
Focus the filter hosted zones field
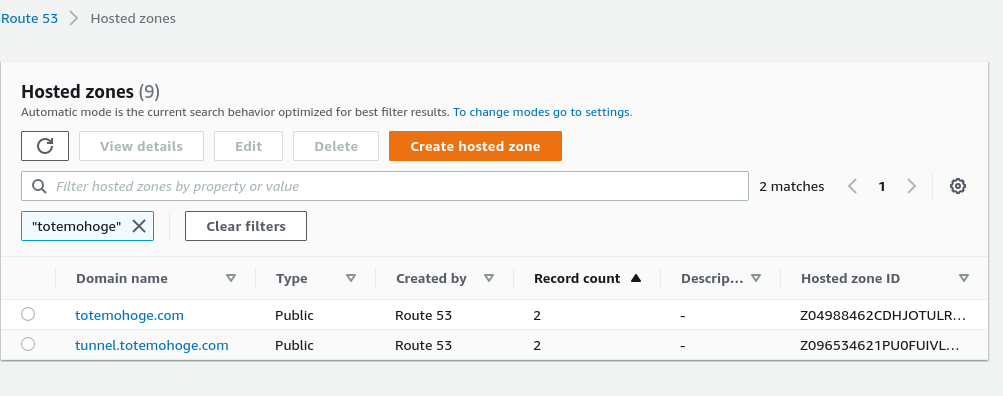pos(384,186)
